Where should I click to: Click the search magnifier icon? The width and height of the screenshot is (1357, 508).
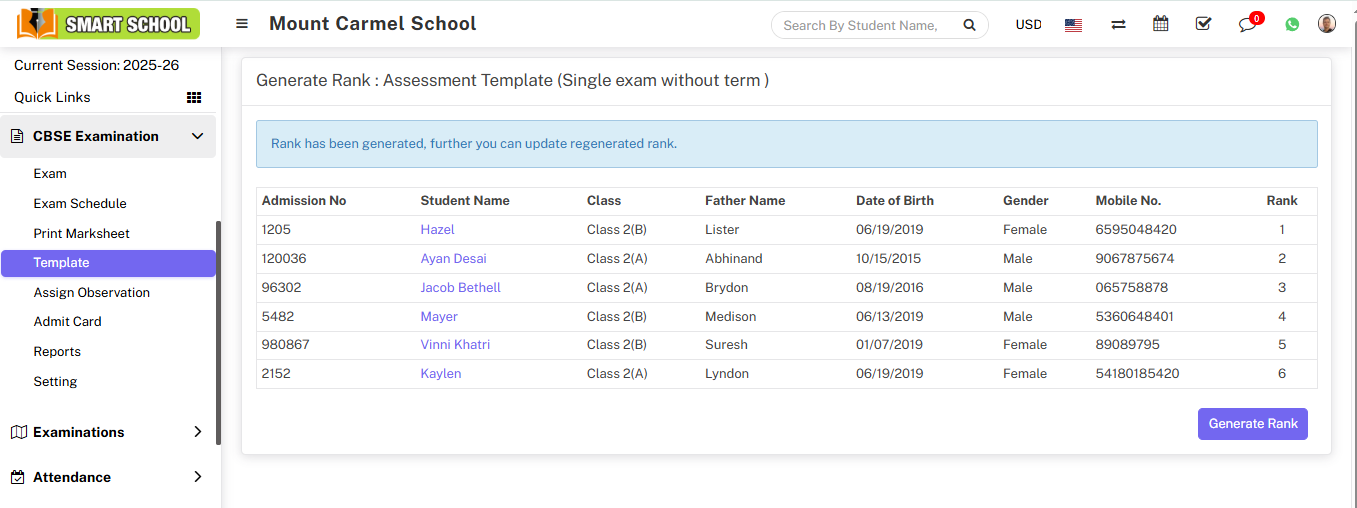pyautogui.click(x=969, y=25)
